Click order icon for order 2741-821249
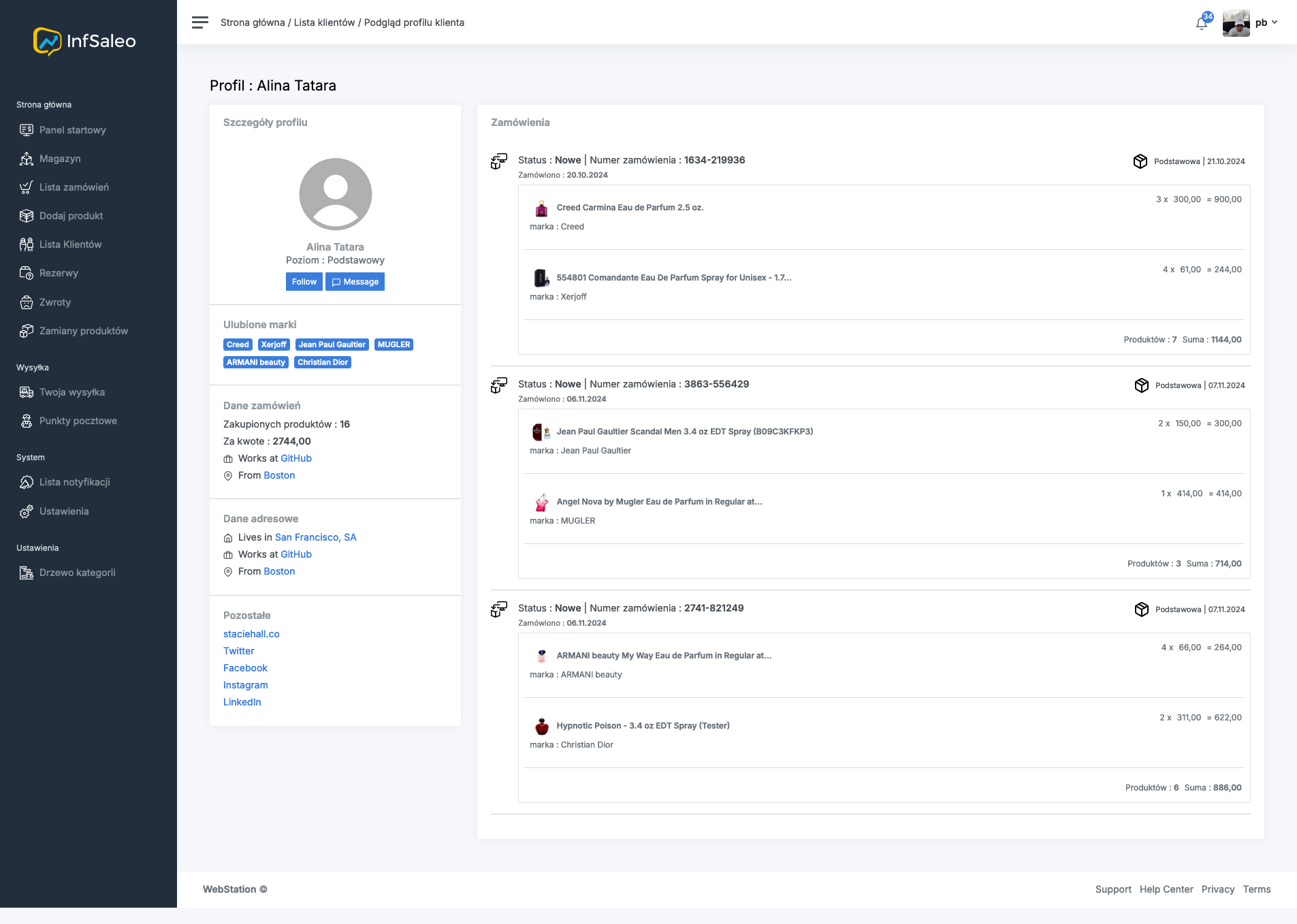The image size is (1297, 924). point(499,609)
